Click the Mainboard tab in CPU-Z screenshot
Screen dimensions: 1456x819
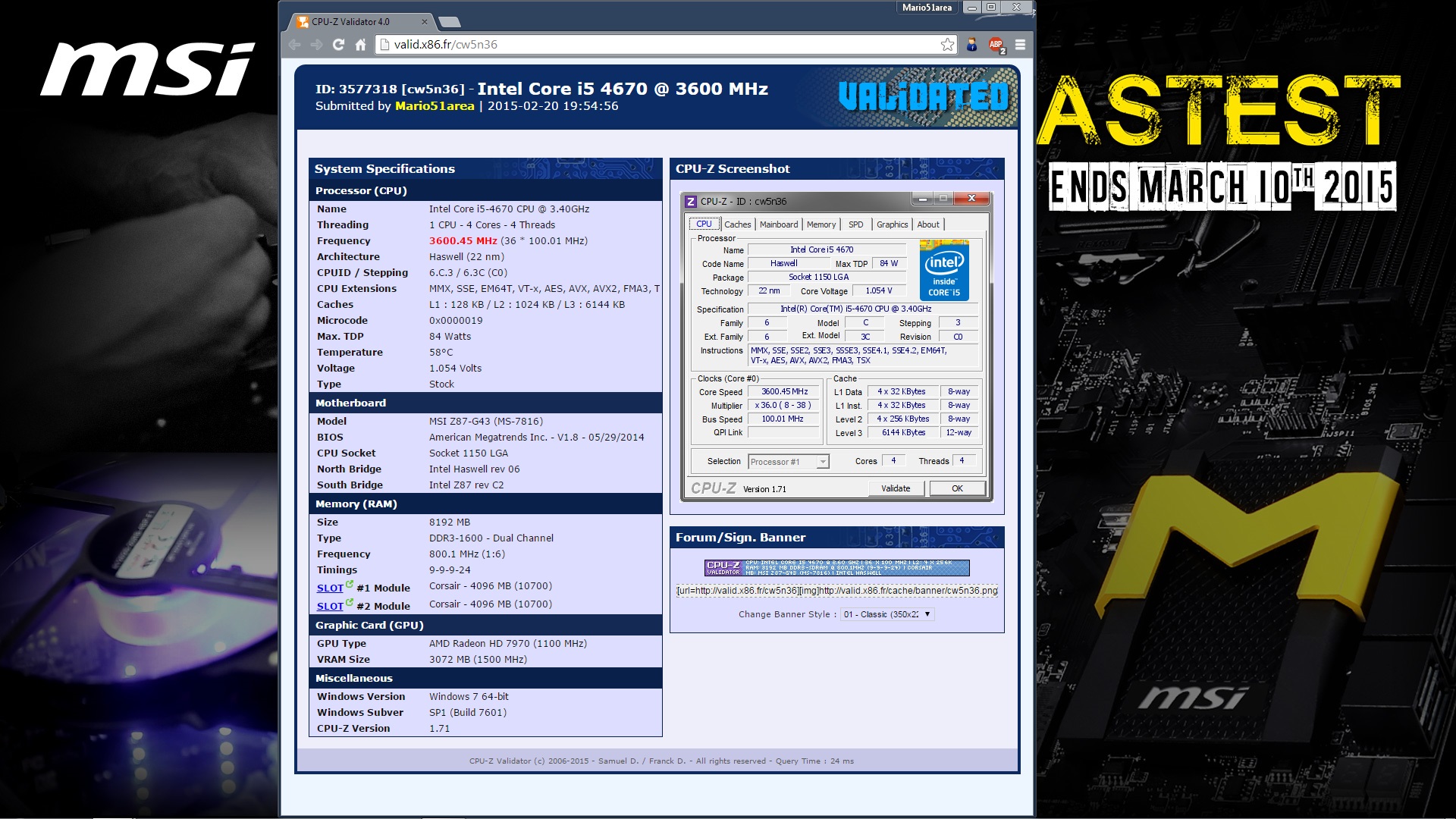click(x=779, y=224)
